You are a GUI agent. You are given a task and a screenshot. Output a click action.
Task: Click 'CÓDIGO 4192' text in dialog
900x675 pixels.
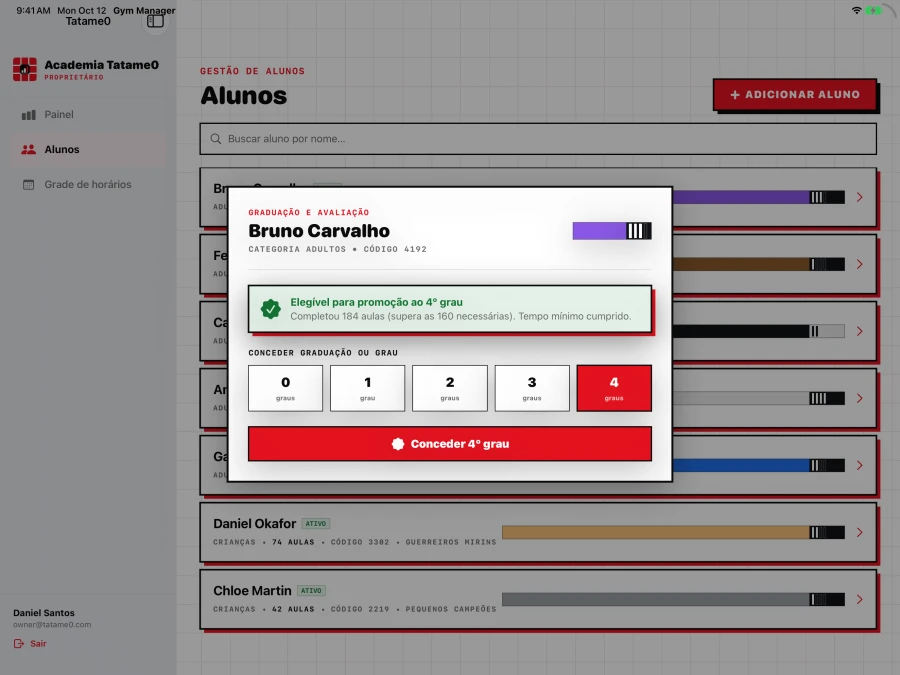(395, 250)
